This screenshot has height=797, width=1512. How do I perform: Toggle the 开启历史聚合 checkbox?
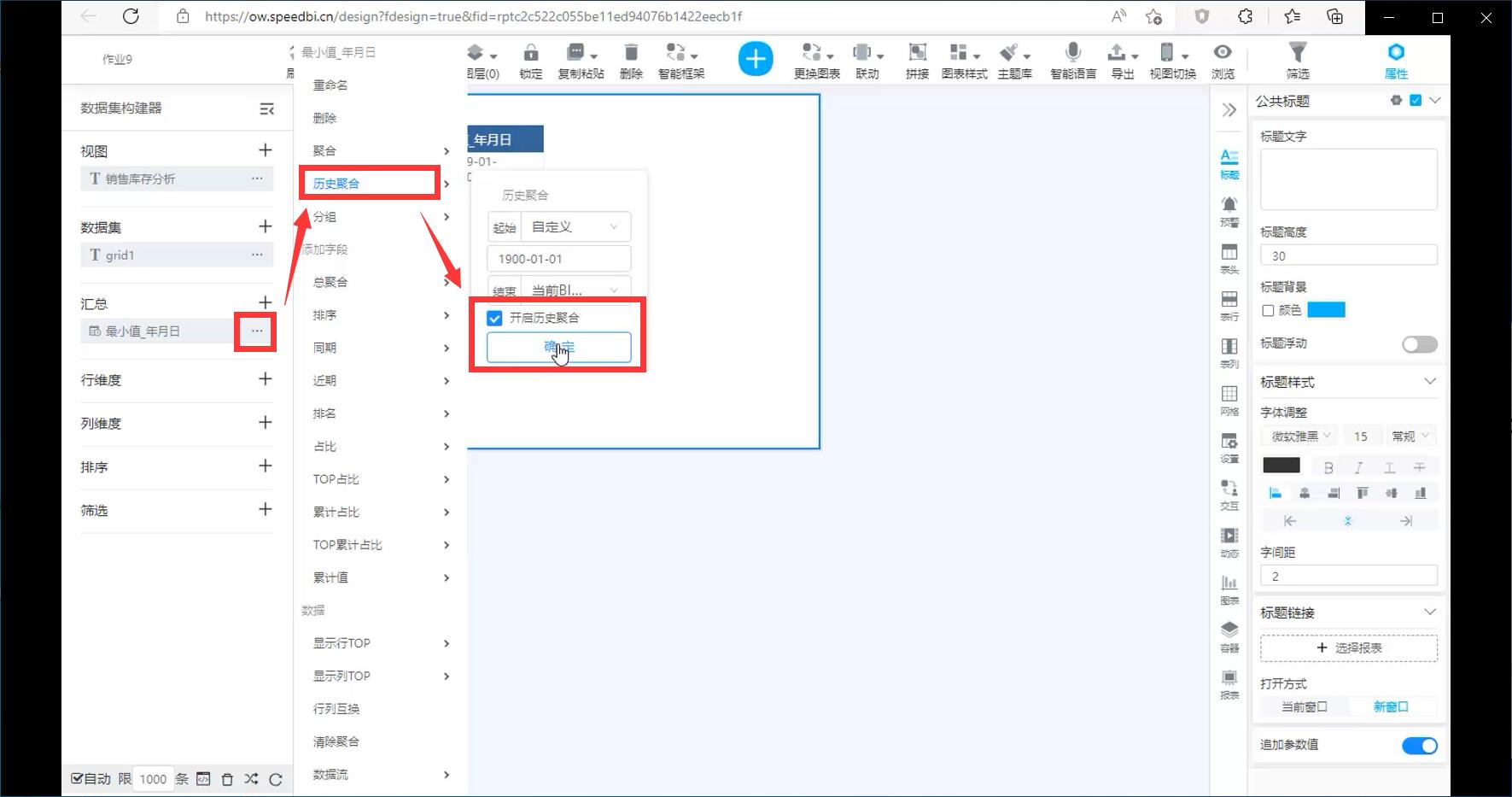494,318
